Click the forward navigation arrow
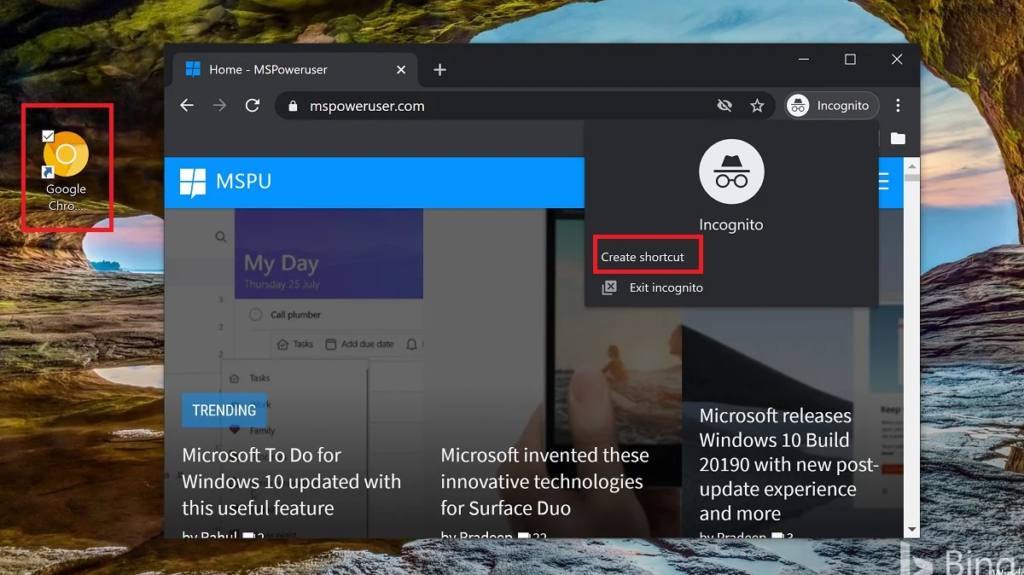The height and width of the screenshot is (575, 1024). tap(219, 106)
